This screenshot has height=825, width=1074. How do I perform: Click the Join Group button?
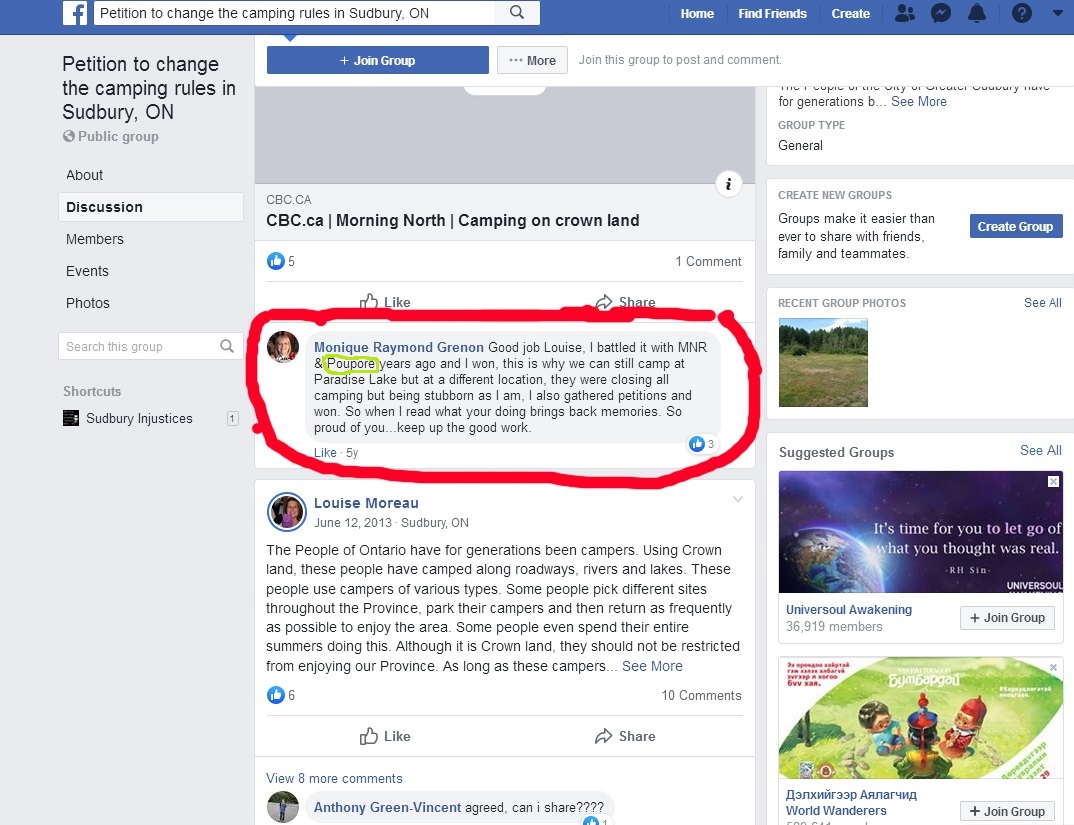point(377,60)
